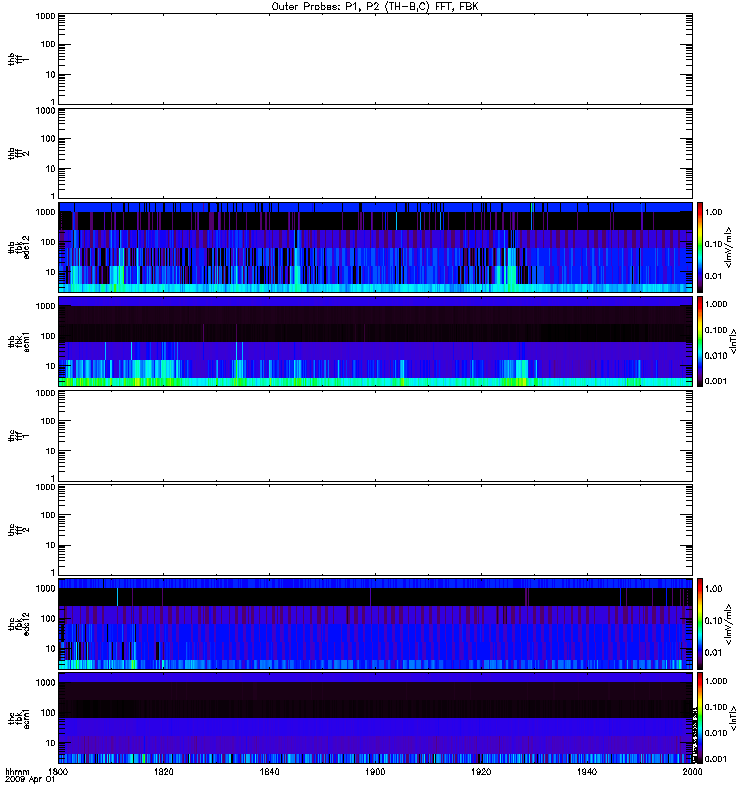Click the <|nT|> unit label beside thc scm1
Viewport: 750px width, 800px height.
(x=733, y=718)
